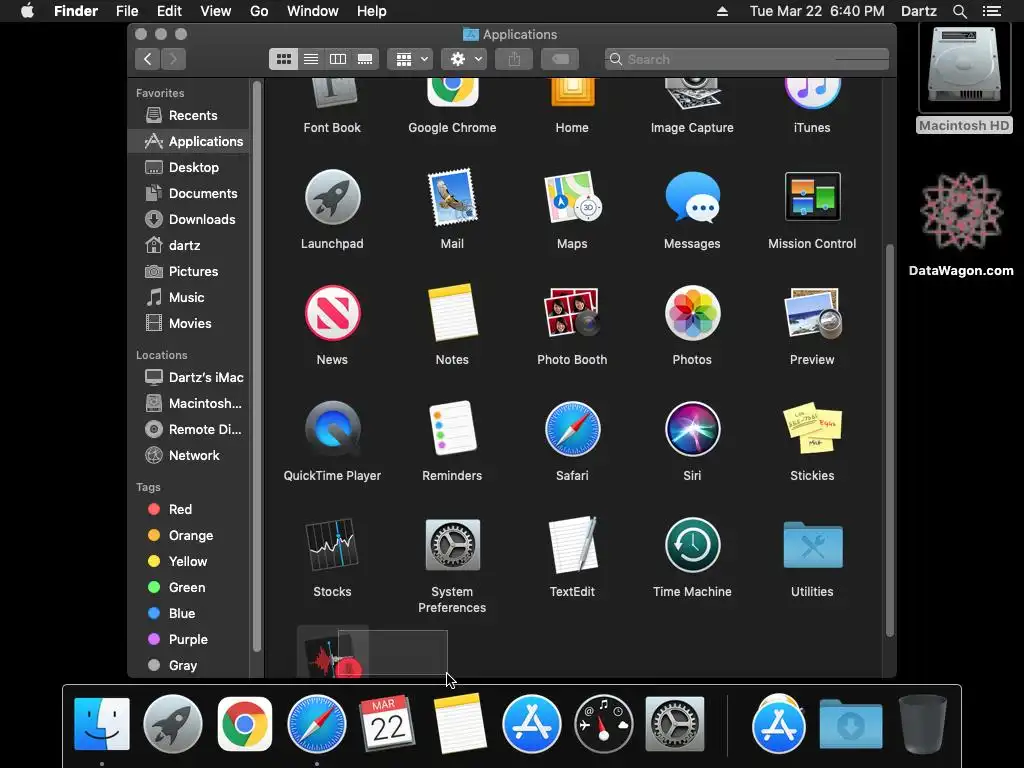This screenshot has height=768, width=1024.
Task: Open the App Store icon left of the Dock divider
Action: point(532,724)
